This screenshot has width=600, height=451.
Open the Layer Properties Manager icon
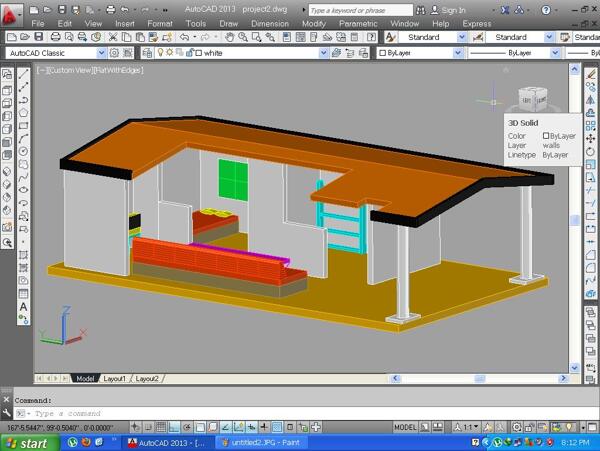[147, 53]
